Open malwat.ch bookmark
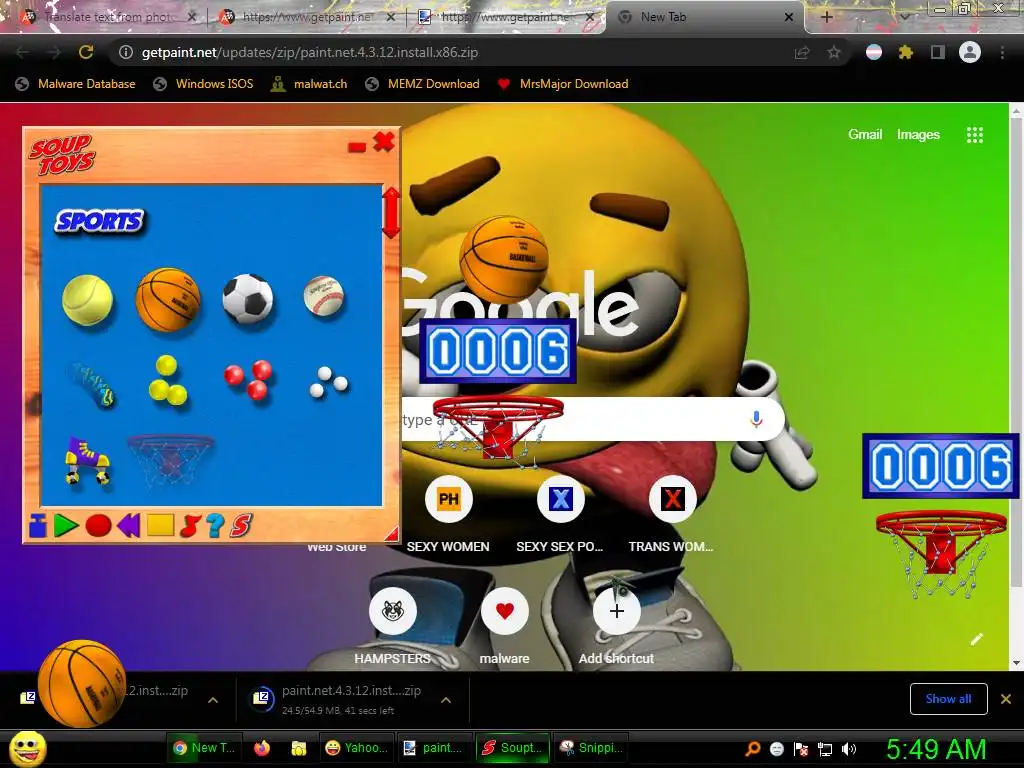Image resolution: width=1024 pixels, height=768 pixels. [308, 84]
